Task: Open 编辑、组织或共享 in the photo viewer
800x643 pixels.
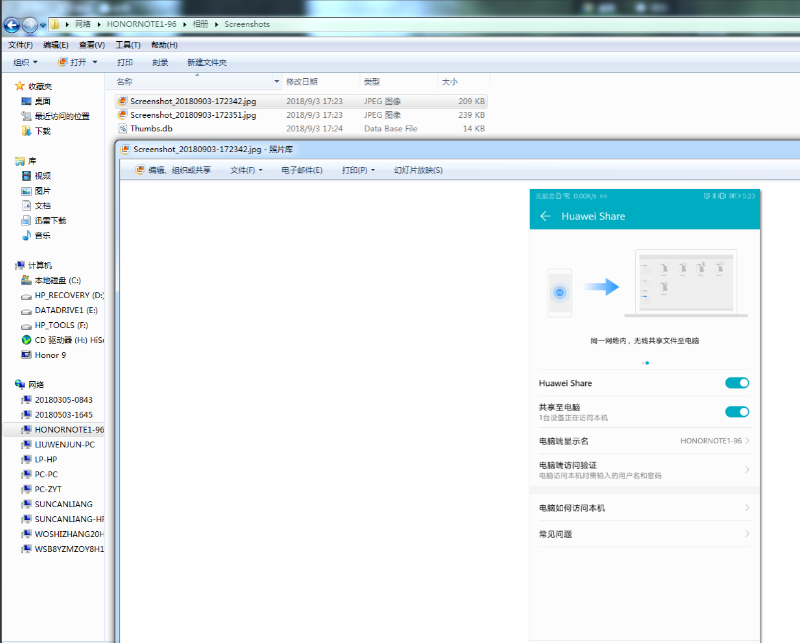Action: (x=173, y=170)
